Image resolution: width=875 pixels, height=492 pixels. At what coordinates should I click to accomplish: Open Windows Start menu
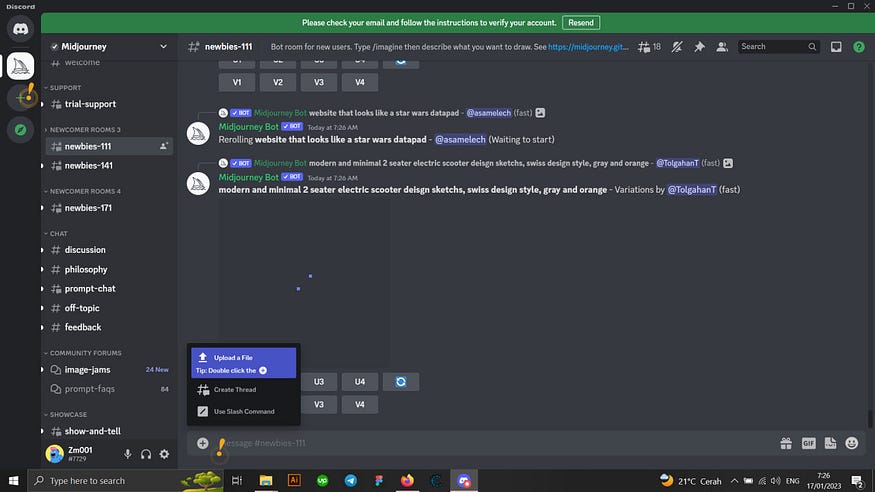click(13, 480)
